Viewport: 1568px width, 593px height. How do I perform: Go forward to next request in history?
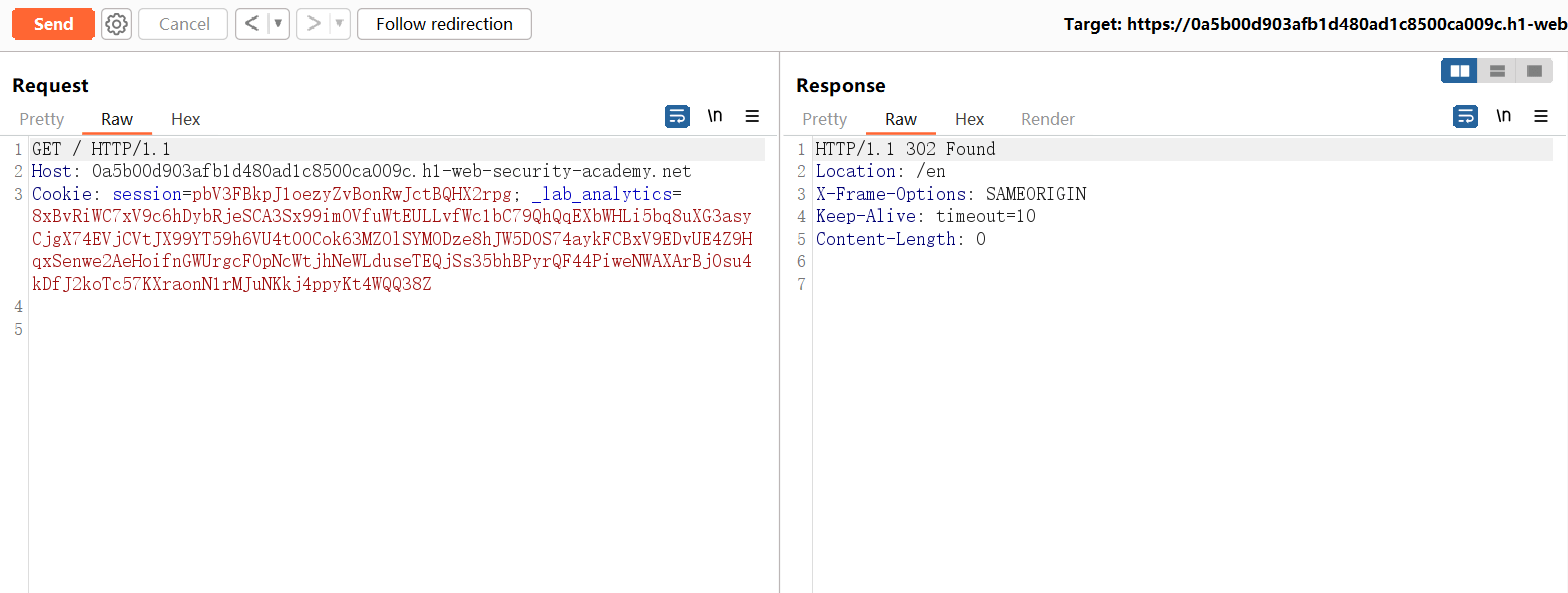pos(314,24)
